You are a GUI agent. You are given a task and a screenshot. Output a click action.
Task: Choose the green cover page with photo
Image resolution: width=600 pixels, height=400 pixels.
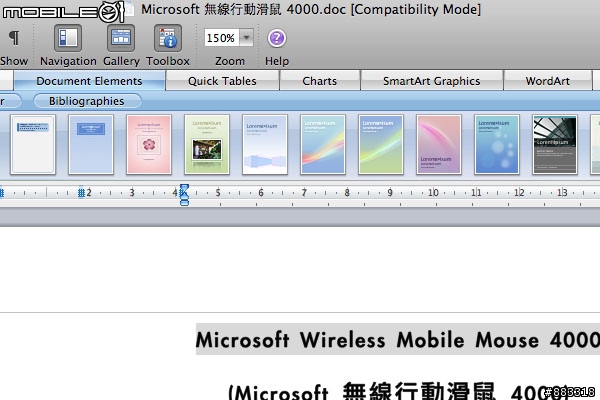207,144
